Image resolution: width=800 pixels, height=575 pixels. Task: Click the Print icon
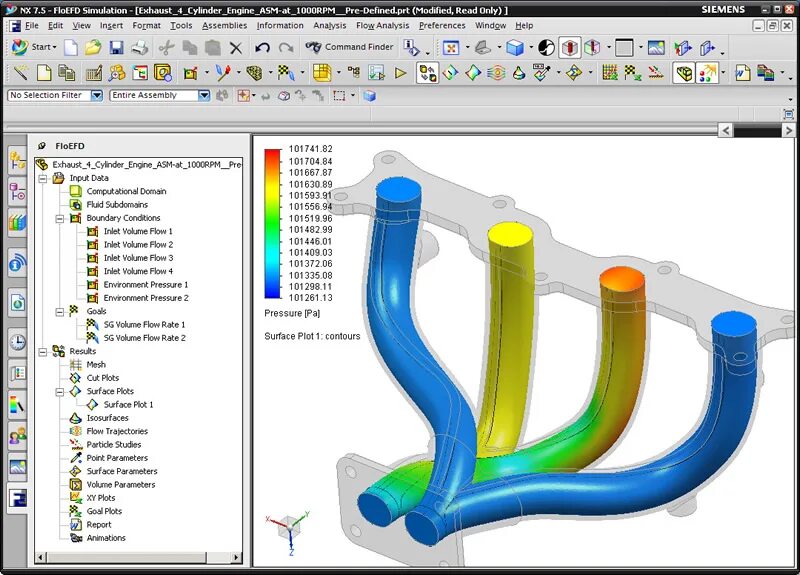click(139, 47)
